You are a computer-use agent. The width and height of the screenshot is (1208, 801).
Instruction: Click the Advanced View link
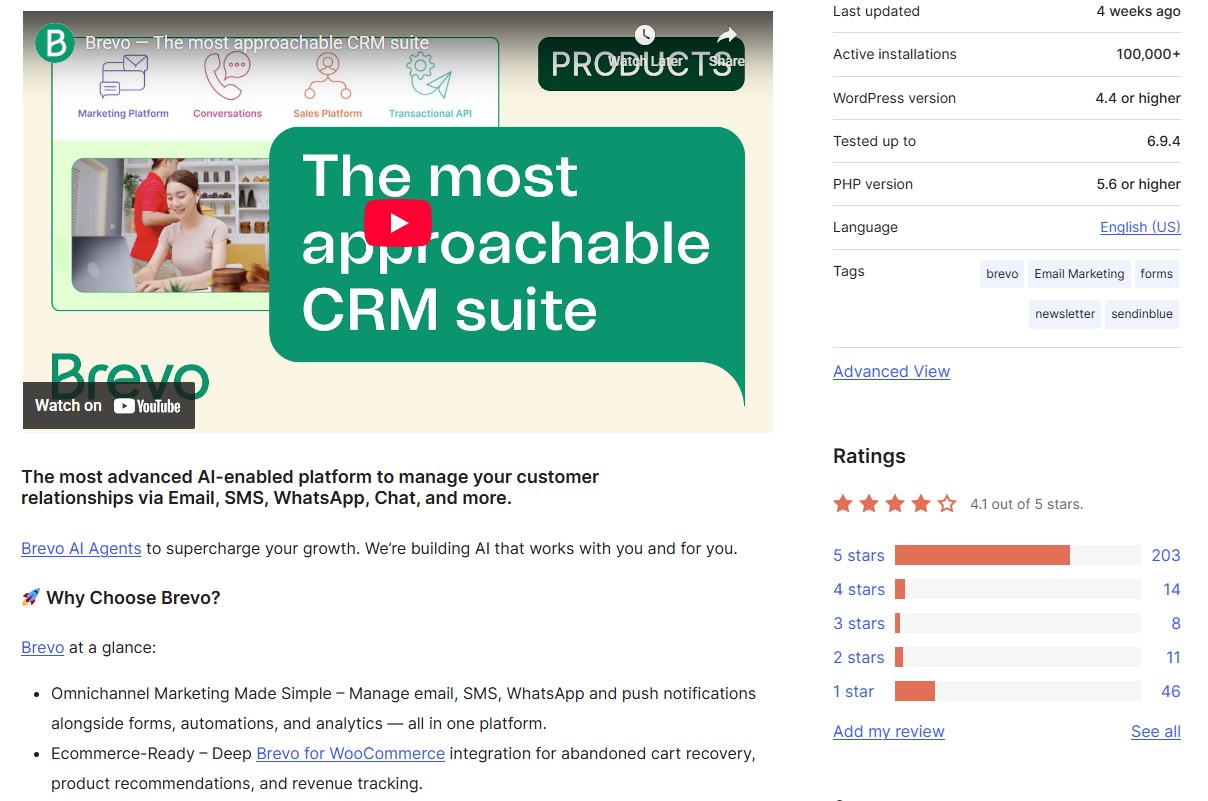click(891, 371)
